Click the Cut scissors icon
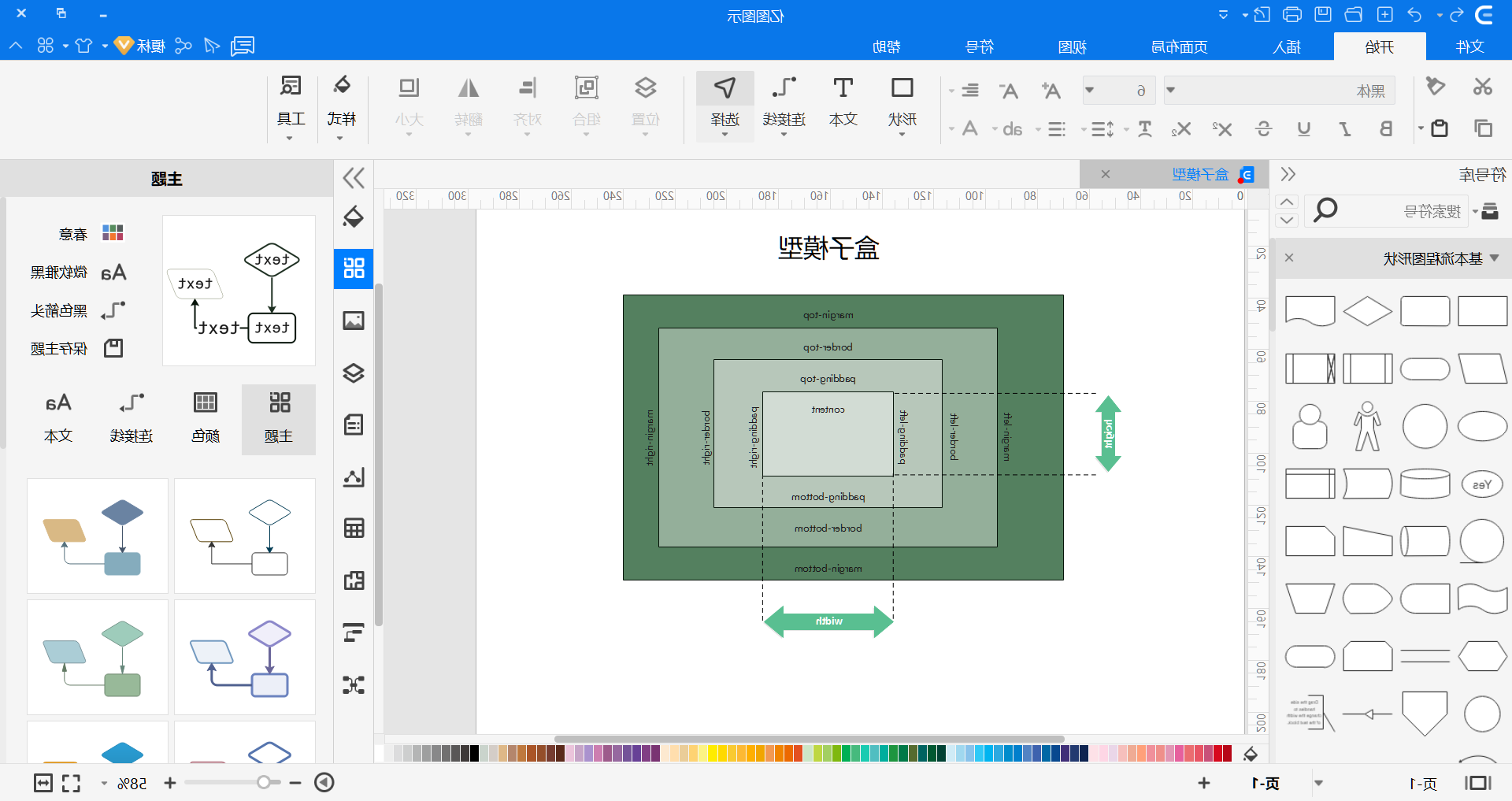1512x801 pixels. [x=1483, y=87]
